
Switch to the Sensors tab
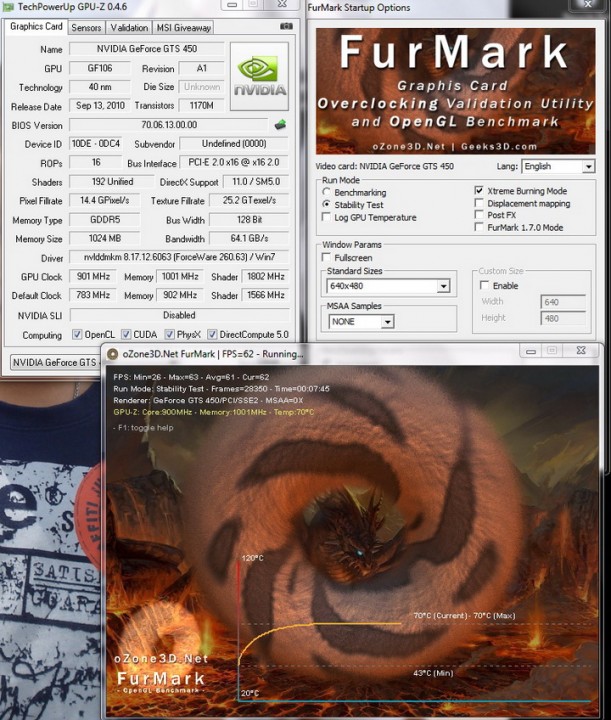coord(86,28)
